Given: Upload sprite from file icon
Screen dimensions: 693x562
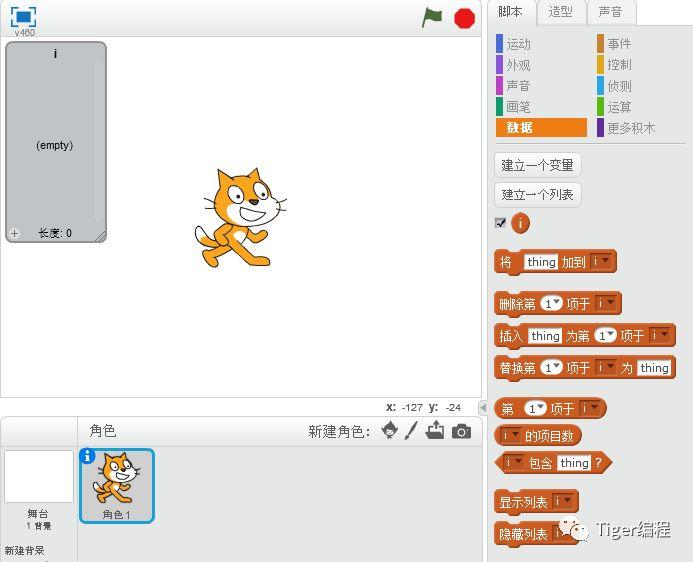Looking at the screenshot, I should click(x=435, y=430).
